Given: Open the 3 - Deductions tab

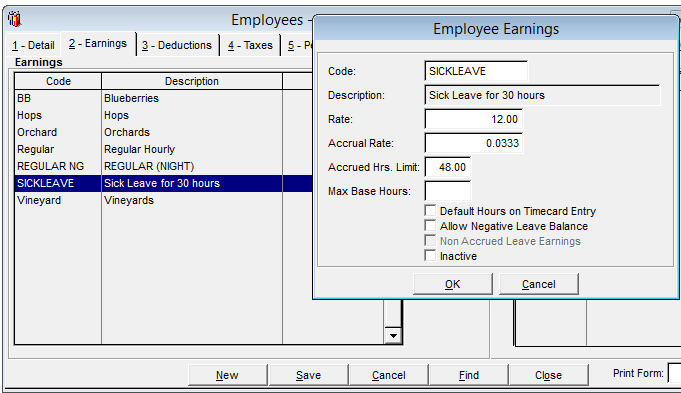Looking at the screenshot, I should click(x=177, y=45).
